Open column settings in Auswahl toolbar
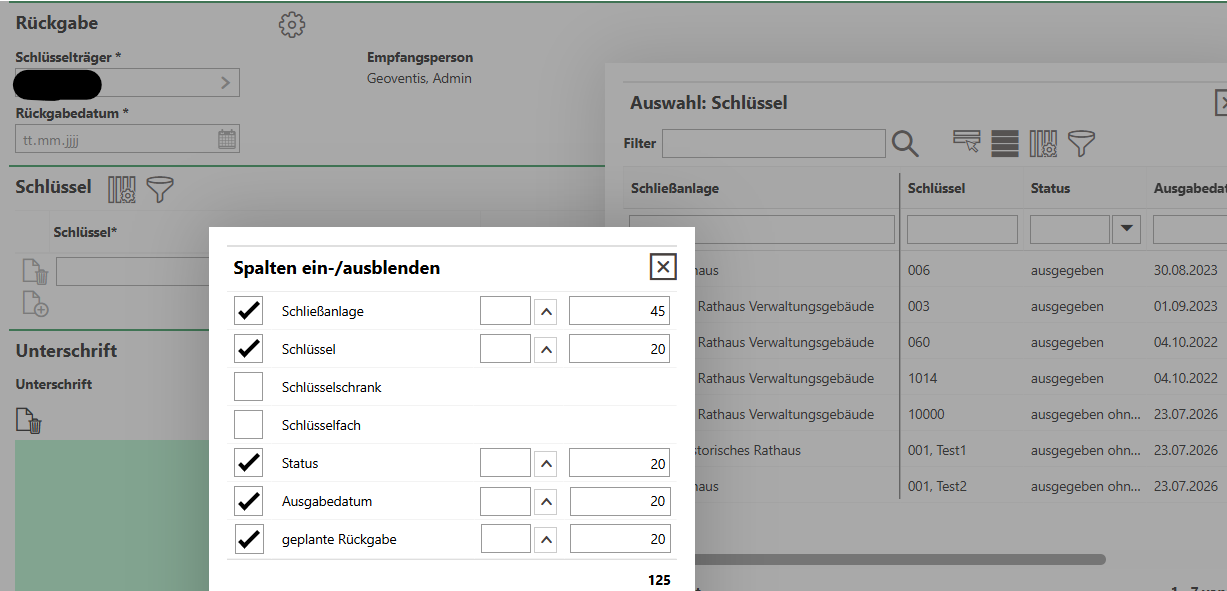1227x591 pixels. point(1043,143)
